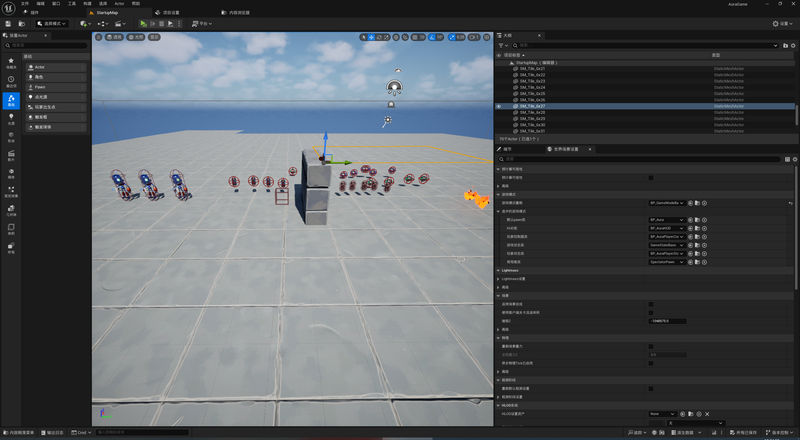Open the HUD class BP_AuraHUD dropdown

pyautogui.click(x=666, y=228)
